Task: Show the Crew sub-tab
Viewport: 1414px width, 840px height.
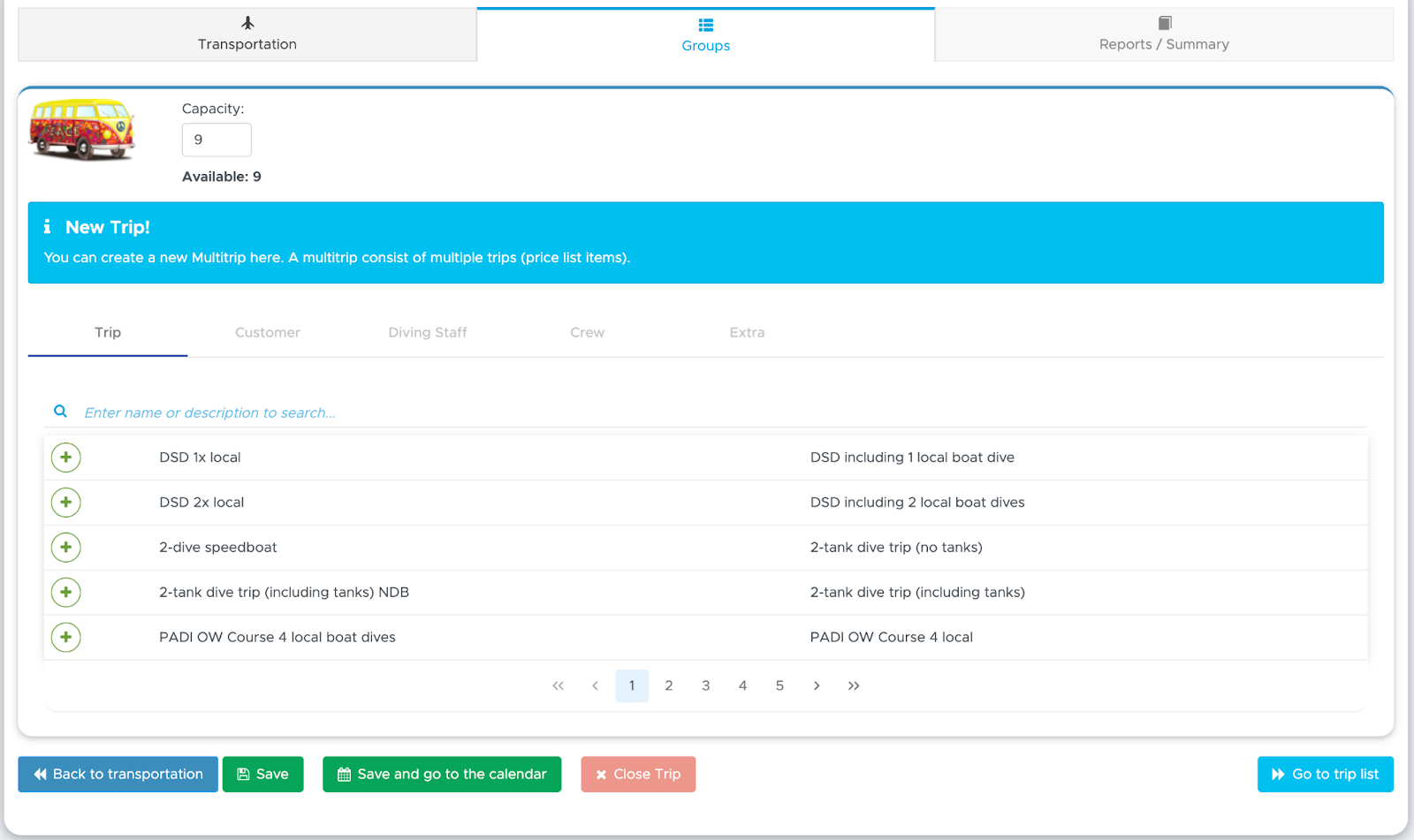Action: 588,333
